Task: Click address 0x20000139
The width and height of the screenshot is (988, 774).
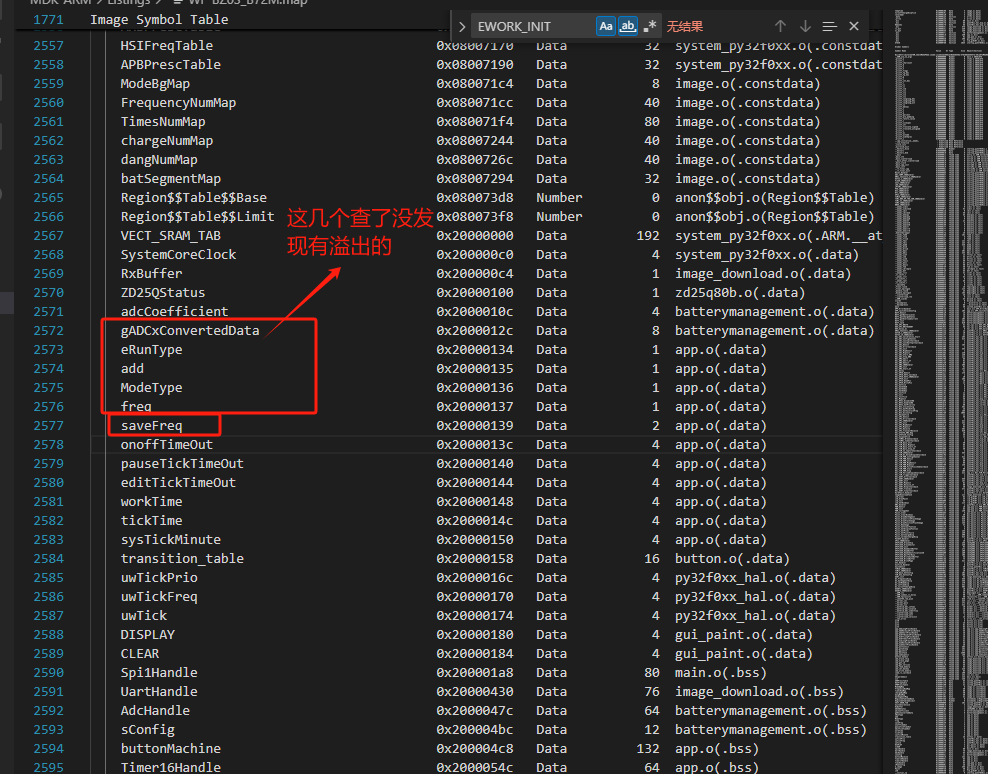Action: point(474,425)
